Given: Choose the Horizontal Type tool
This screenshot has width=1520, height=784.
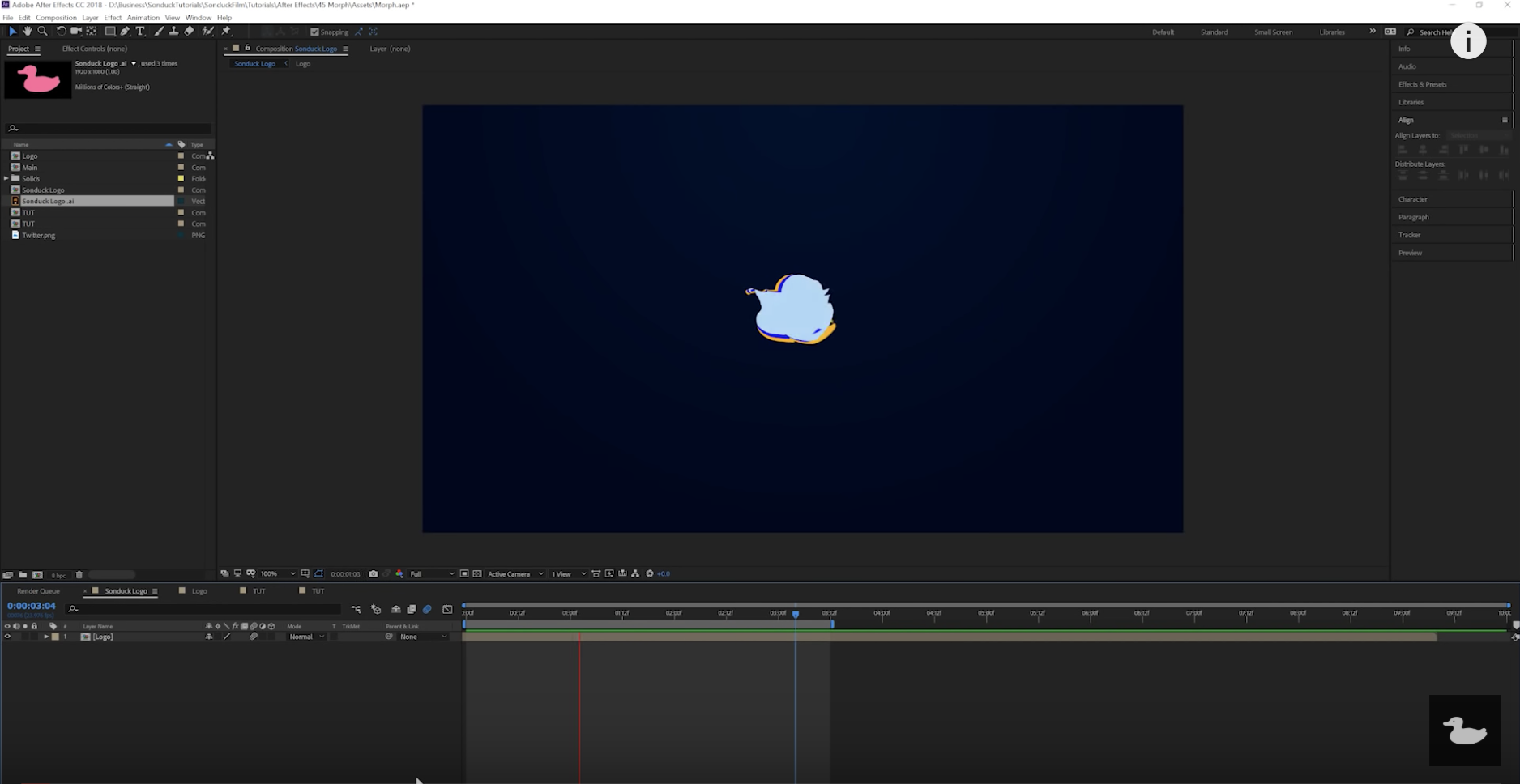Looking at the screenshot, I should point(140,32).
